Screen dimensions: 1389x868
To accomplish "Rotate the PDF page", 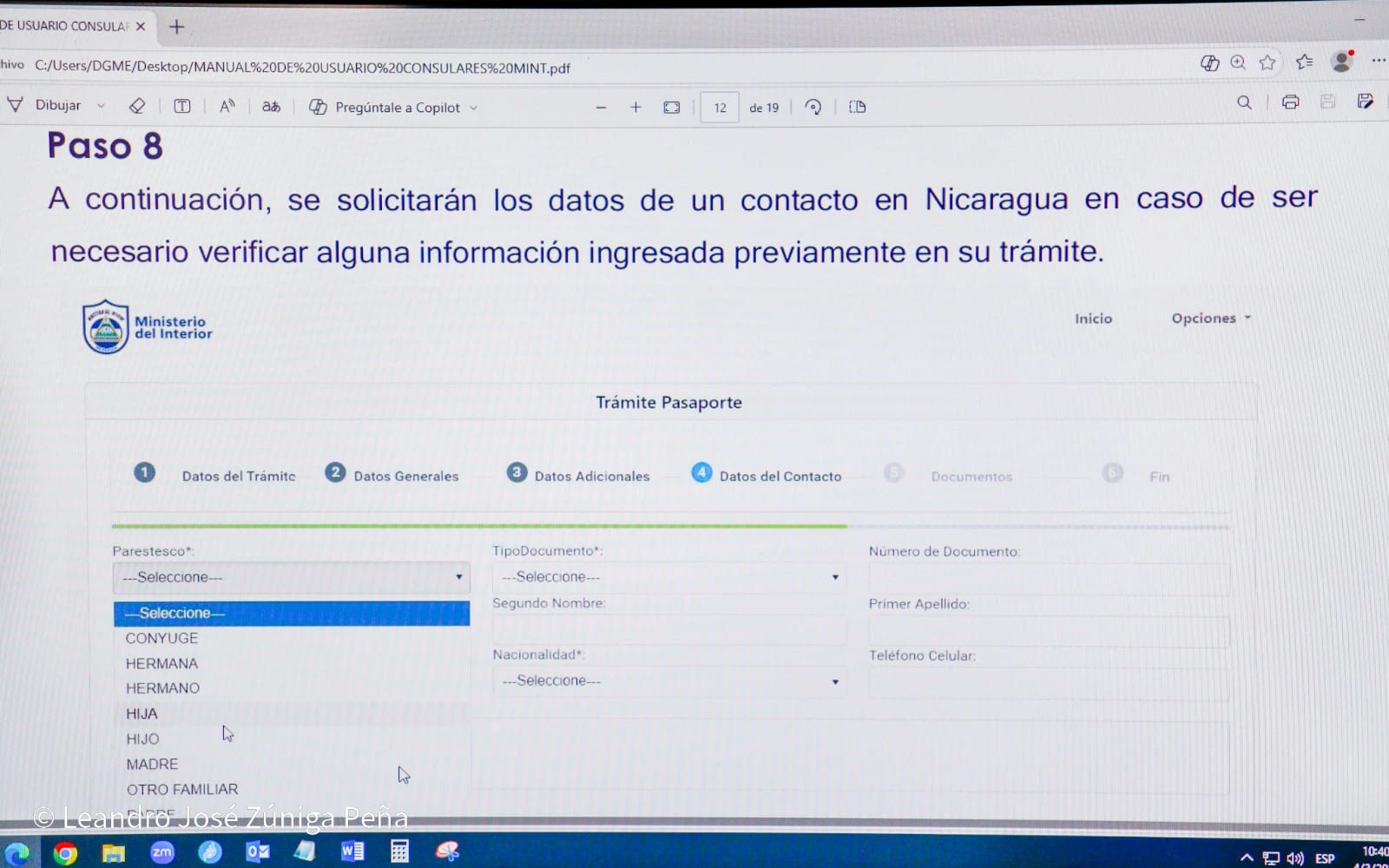I will click(813, 107).
